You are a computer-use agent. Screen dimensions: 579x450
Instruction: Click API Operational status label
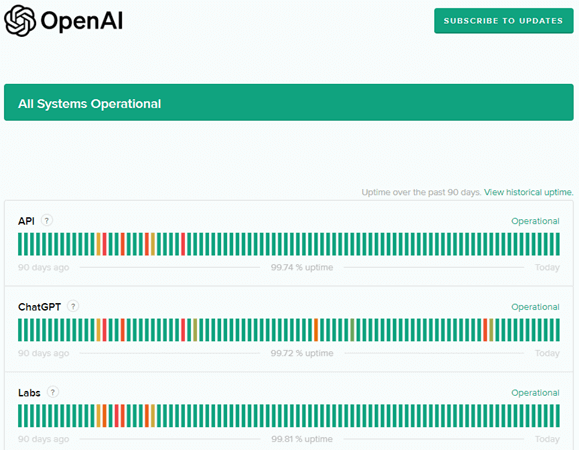[x=535, y=221]
